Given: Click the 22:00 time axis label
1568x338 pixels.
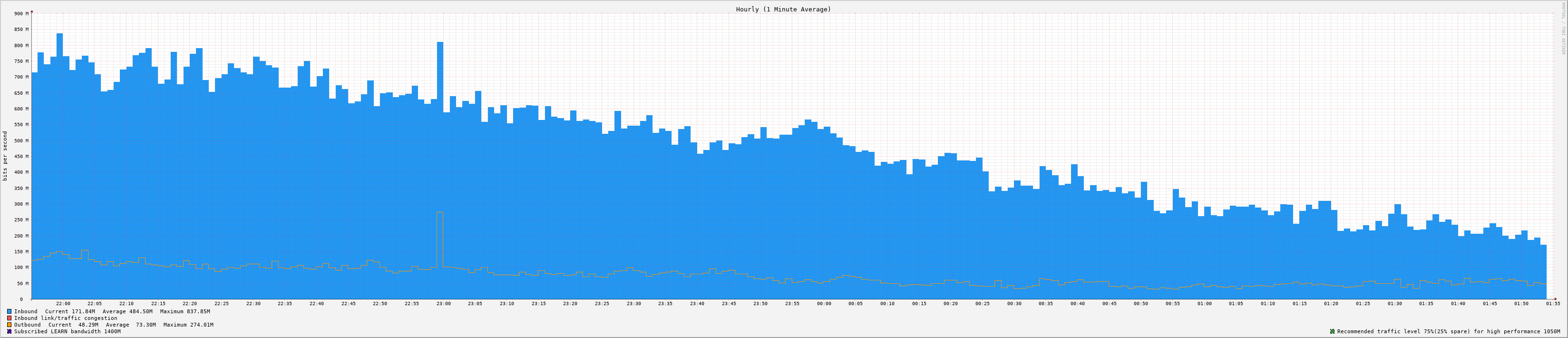Looking at the screenshot, I should pyautogui.click(x=63, y=303).
